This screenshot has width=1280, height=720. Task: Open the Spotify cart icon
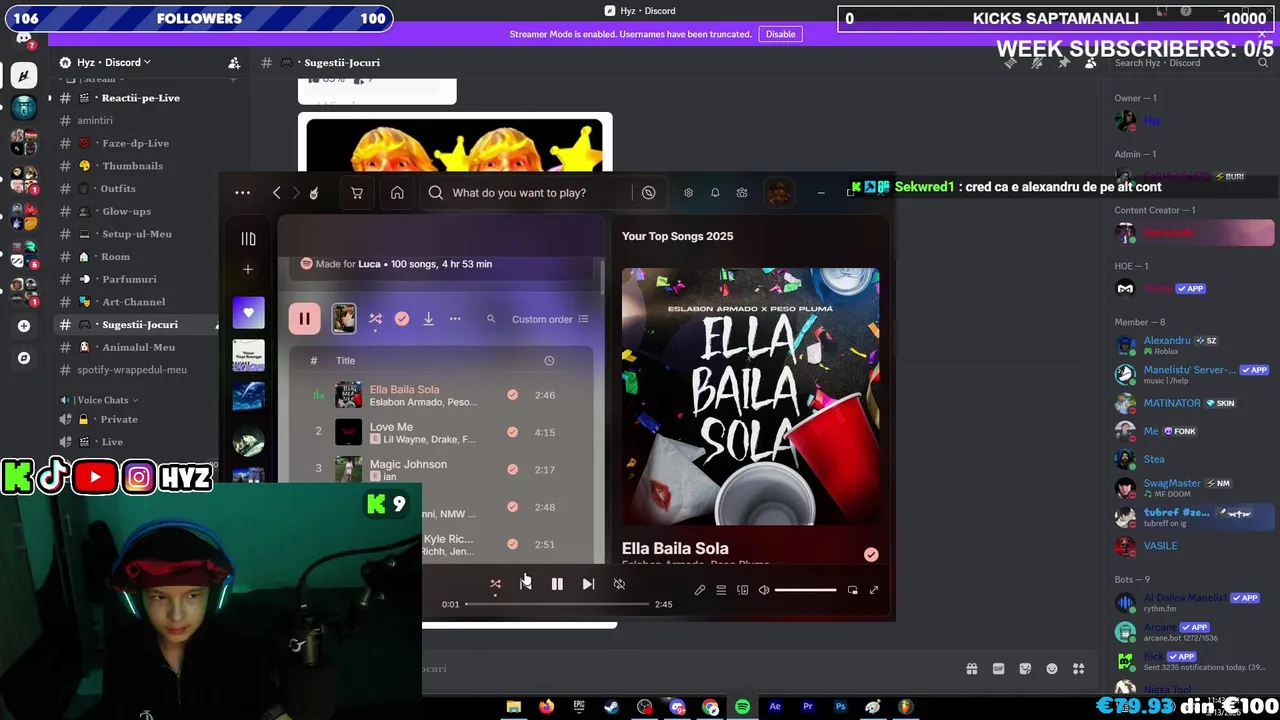[x=356, y=193]
